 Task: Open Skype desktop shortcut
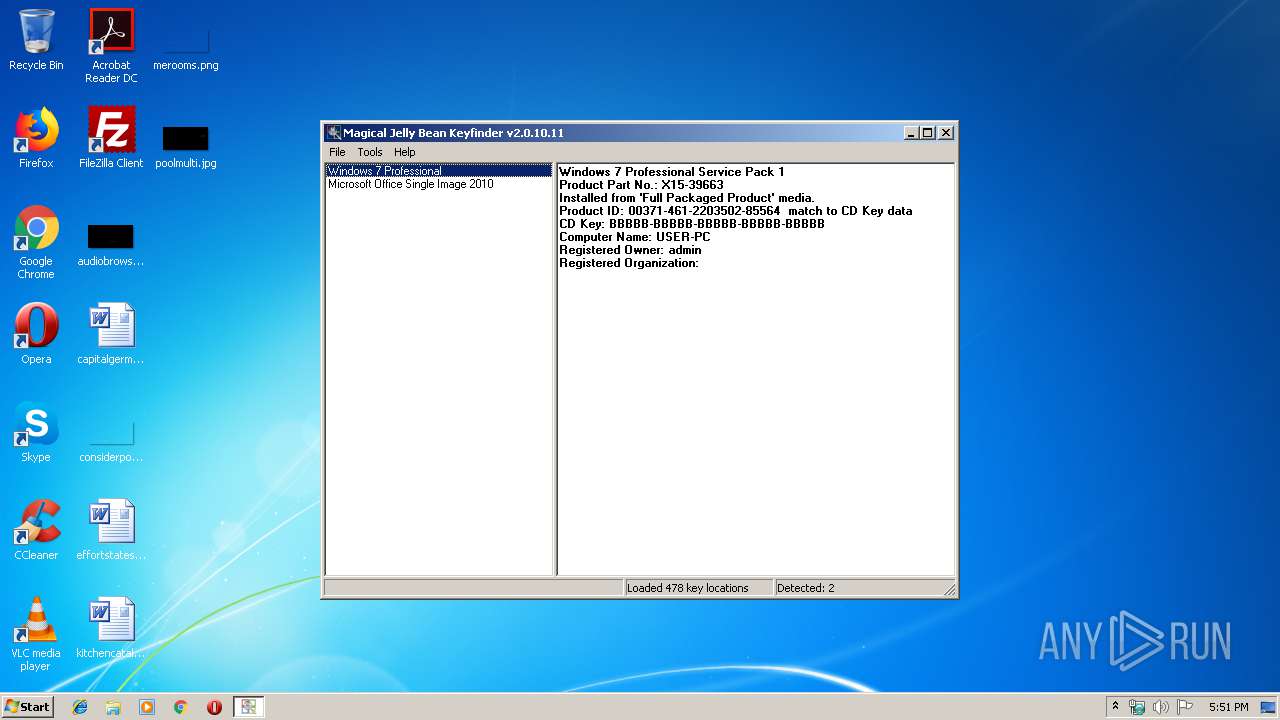click(x=36, y=432)
